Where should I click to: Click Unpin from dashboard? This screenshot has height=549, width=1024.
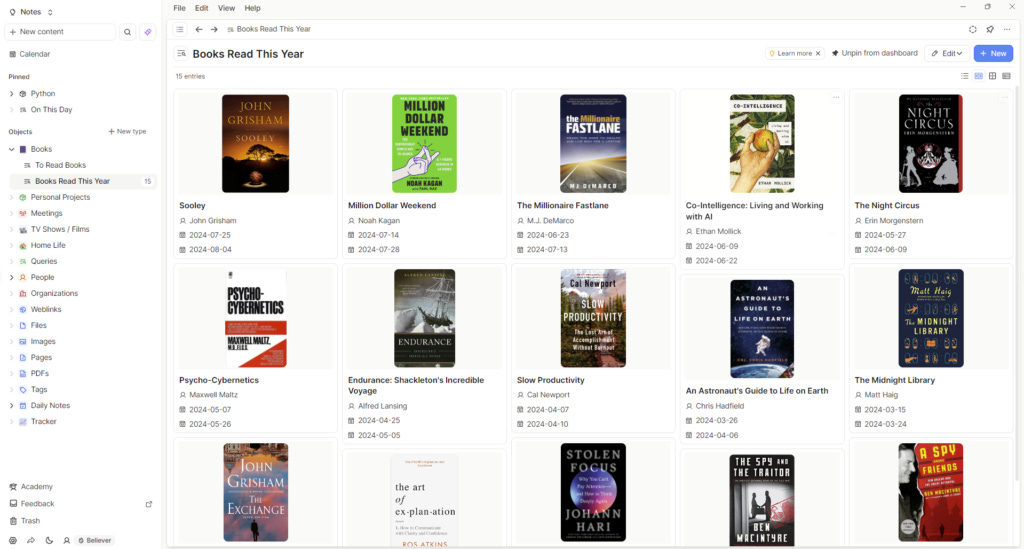point(874,54)
